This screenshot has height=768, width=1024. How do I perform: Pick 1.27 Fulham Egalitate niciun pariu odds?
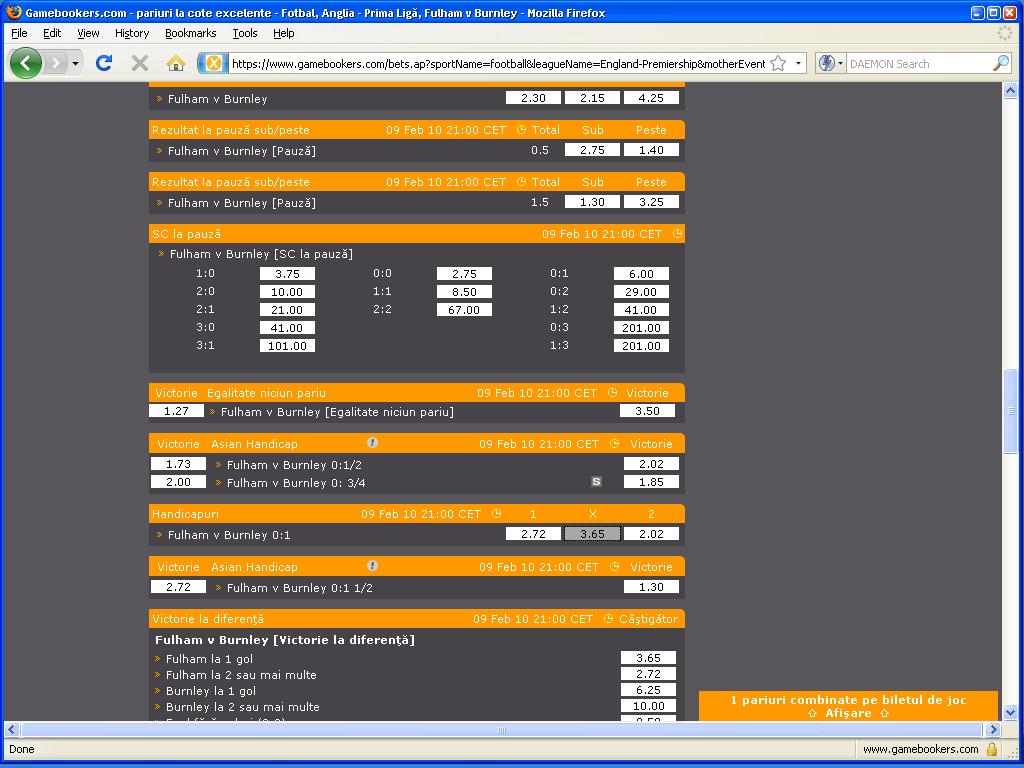tap(176, 411)
